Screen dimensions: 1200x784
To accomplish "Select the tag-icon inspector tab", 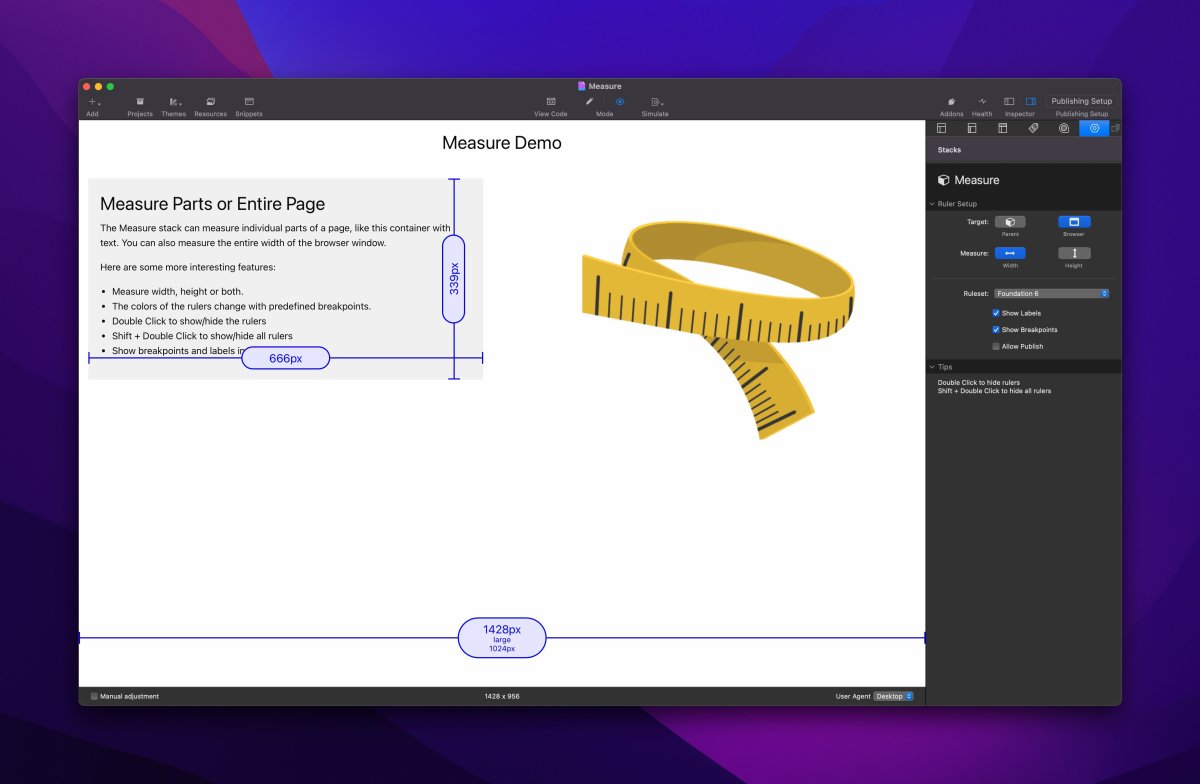I will pyautogui.click(x=1033, y=128).
